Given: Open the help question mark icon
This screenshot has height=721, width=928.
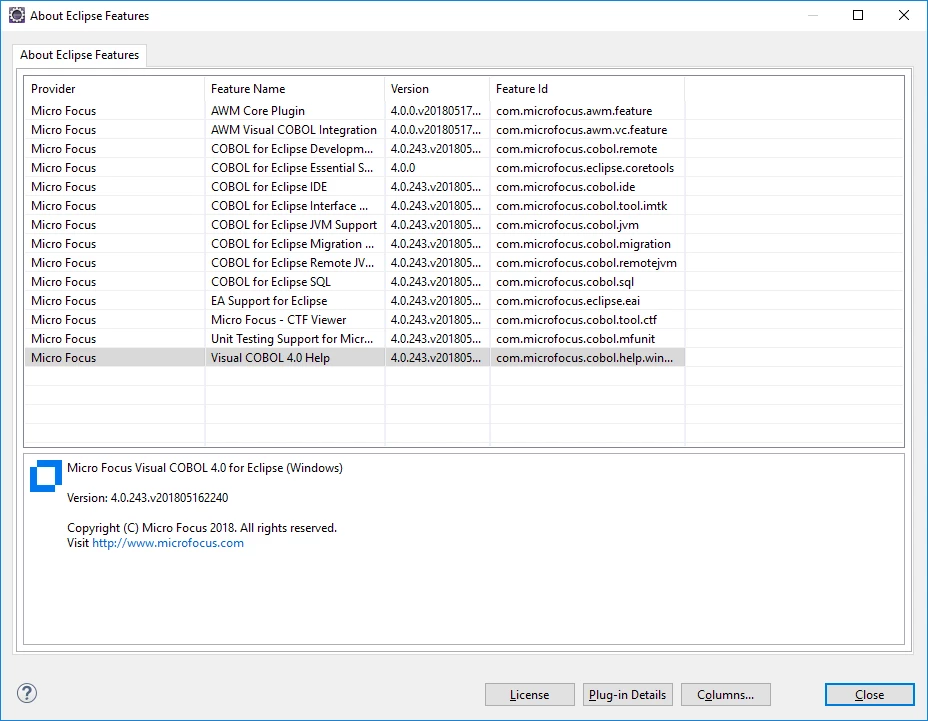Looking at the screenshot, I should pyautogui.click(x=27, y=693).
